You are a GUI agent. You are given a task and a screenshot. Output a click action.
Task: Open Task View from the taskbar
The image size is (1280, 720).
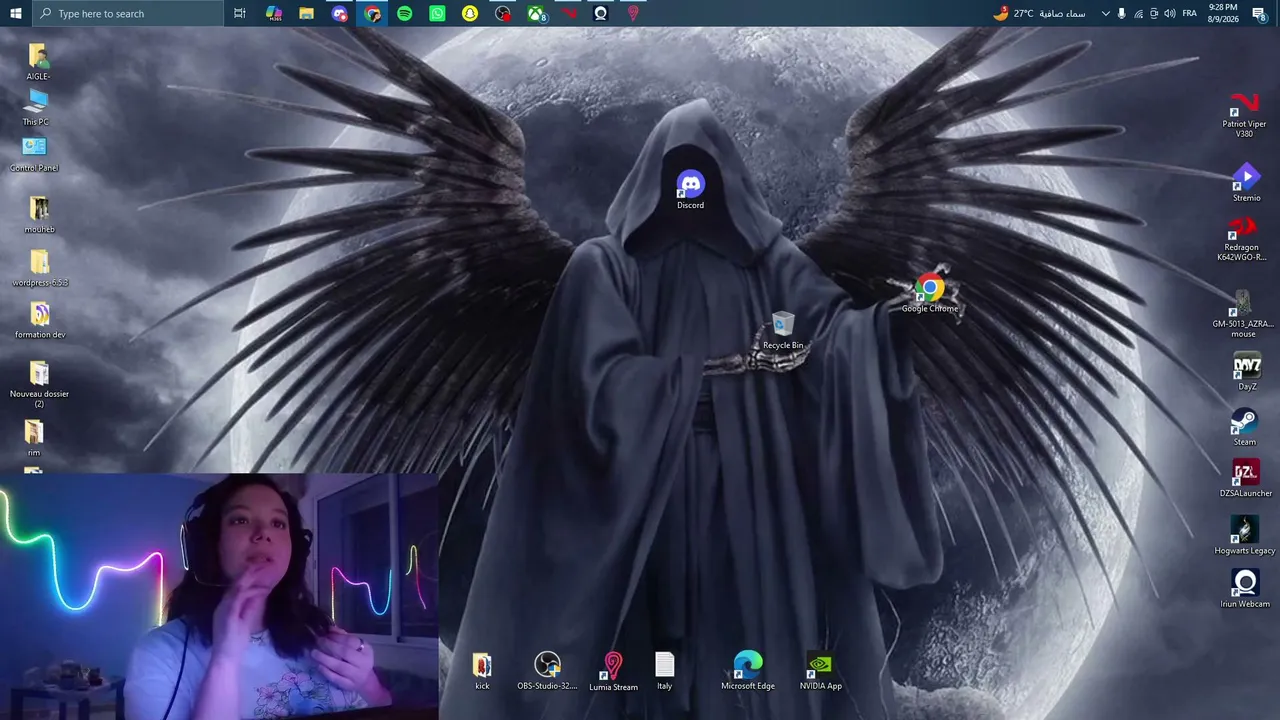pyautogui.click(x=240, y=13)
